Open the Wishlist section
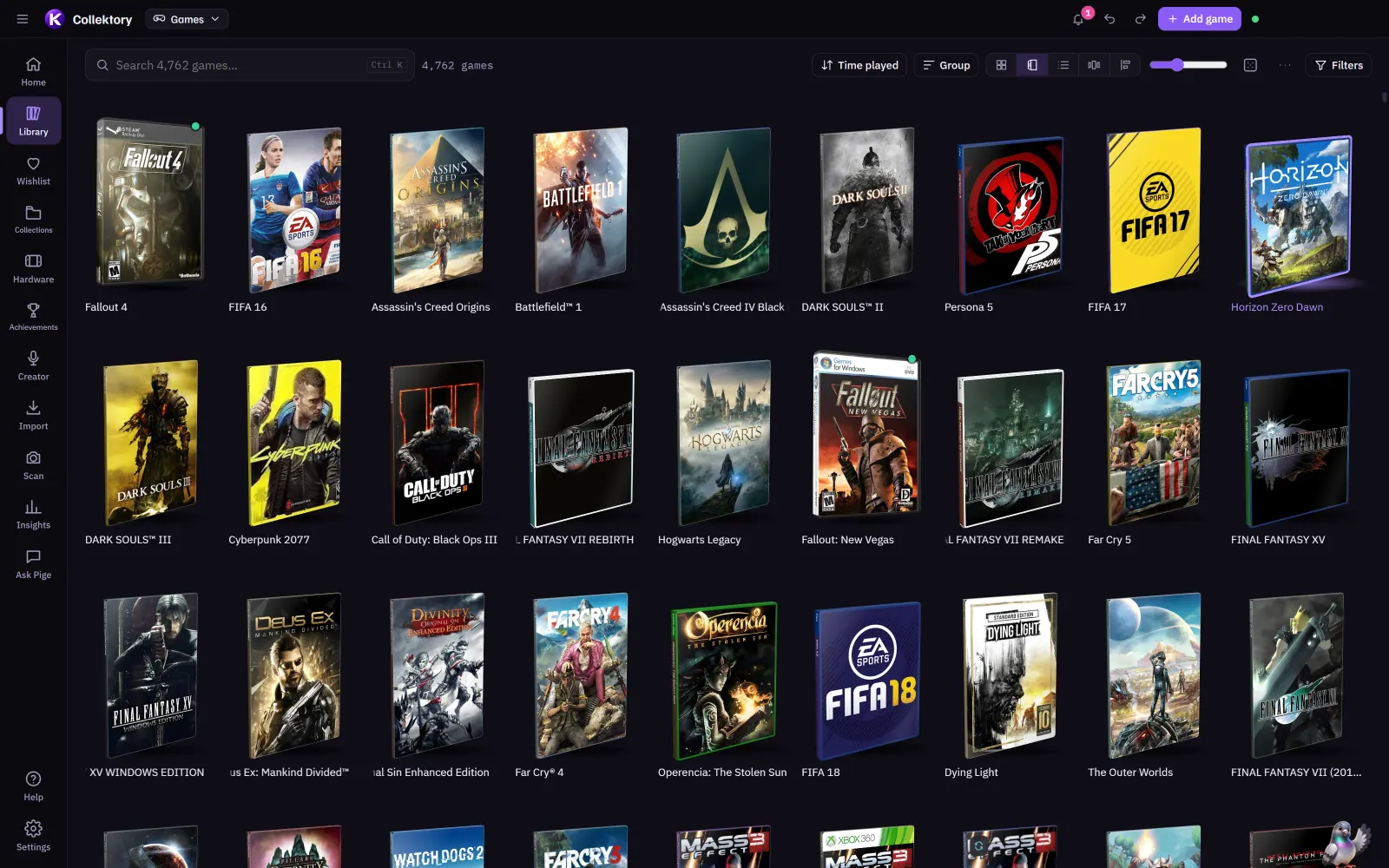 pos(33,171)
